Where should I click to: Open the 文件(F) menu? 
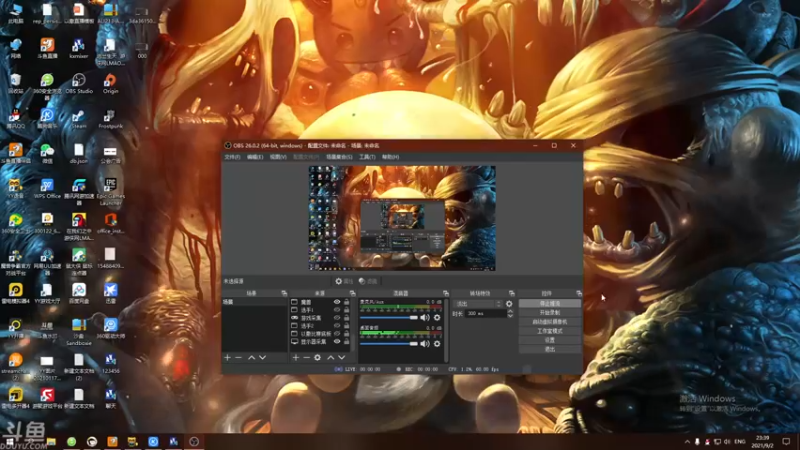(x=232, y=157)
